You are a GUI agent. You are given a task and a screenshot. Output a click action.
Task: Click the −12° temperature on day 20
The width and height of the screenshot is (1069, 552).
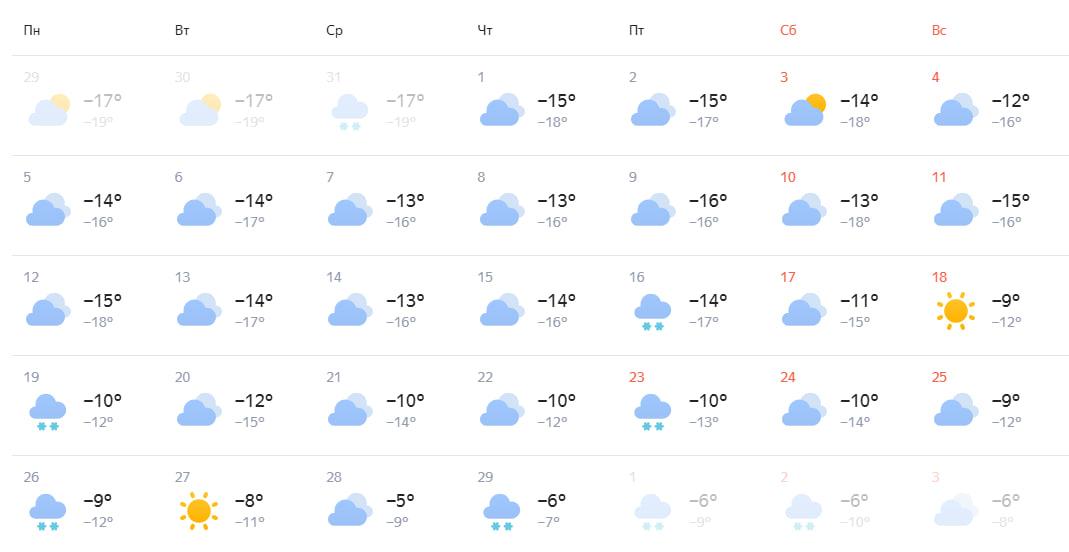254,401
